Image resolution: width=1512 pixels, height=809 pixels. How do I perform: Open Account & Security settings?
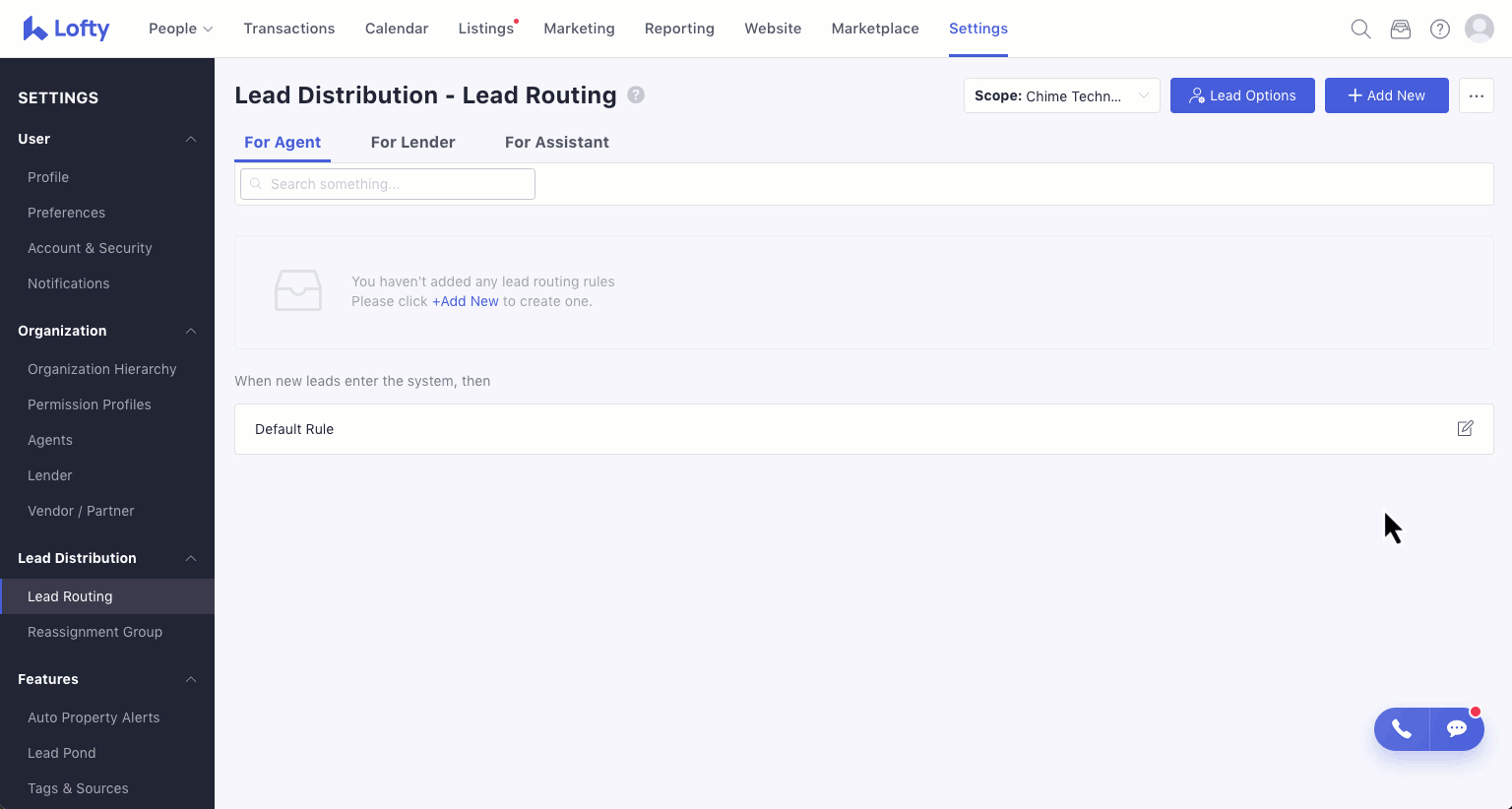point(90,248)
